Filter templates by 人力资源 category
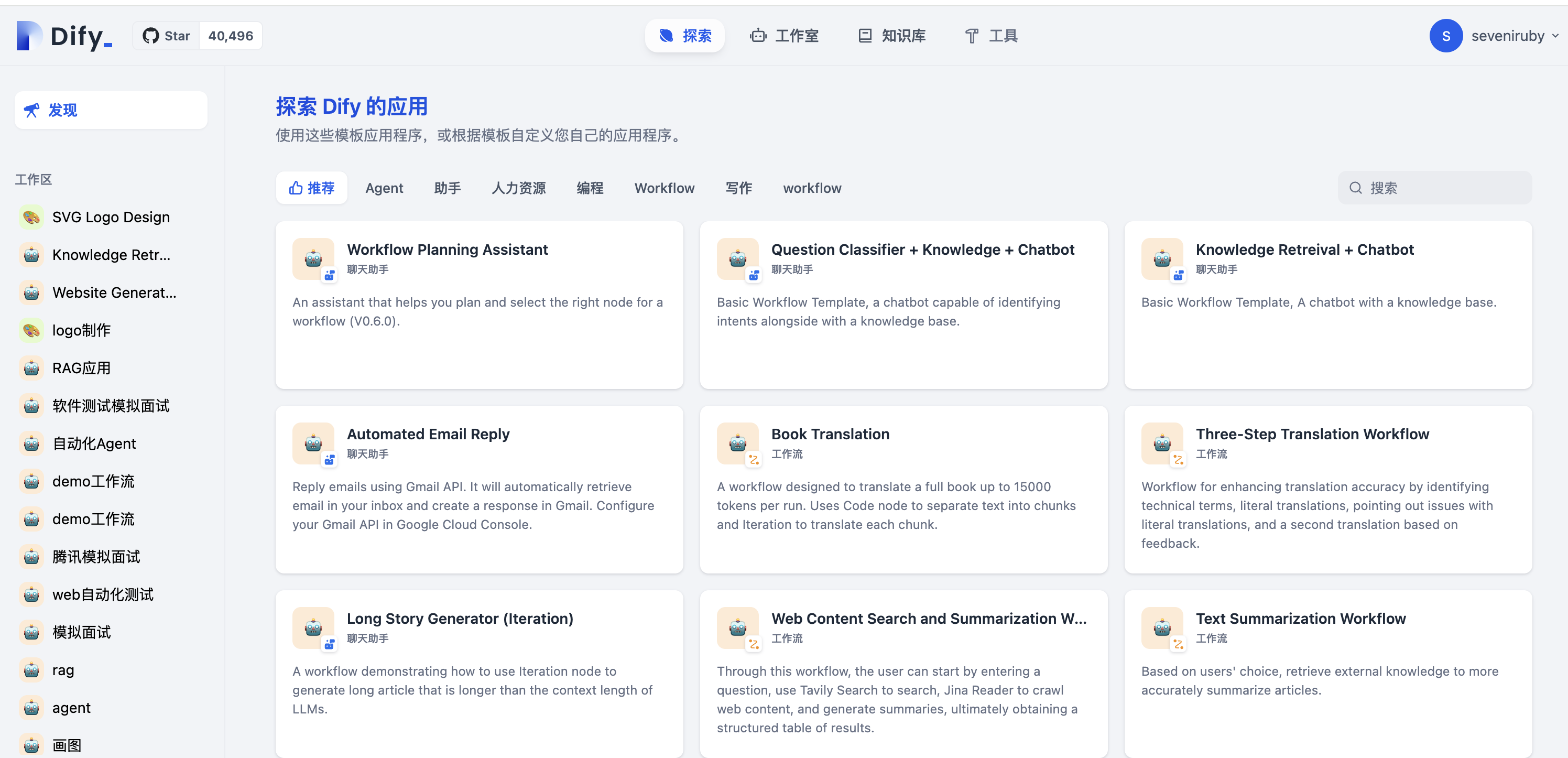1568x758 pixels. [519, 188]
